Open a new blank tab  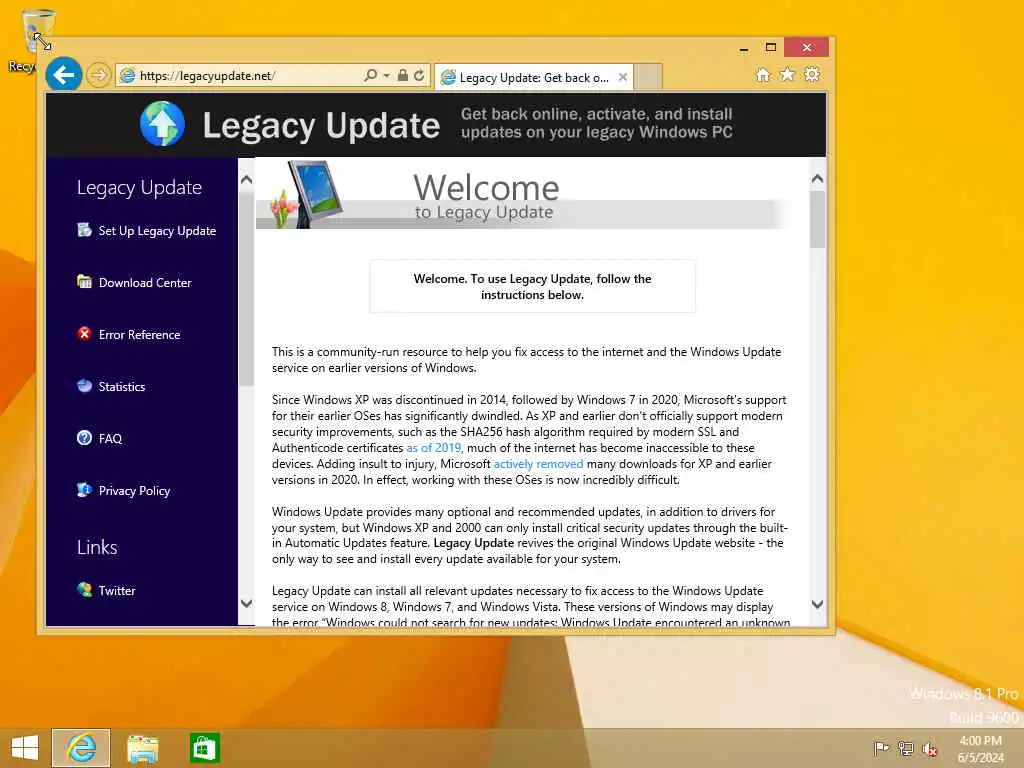click(x=648, y=77)
